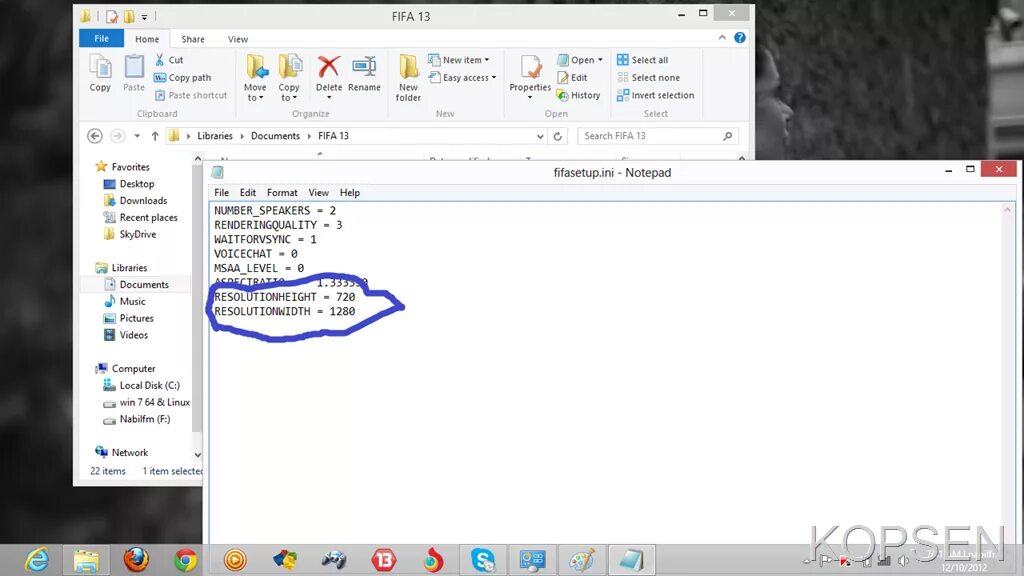The width and height of the screenshot is (1024, 576).
Task: Select Downloads in the navigation pane
Action: pyautogui.click(x=143, y=200)
